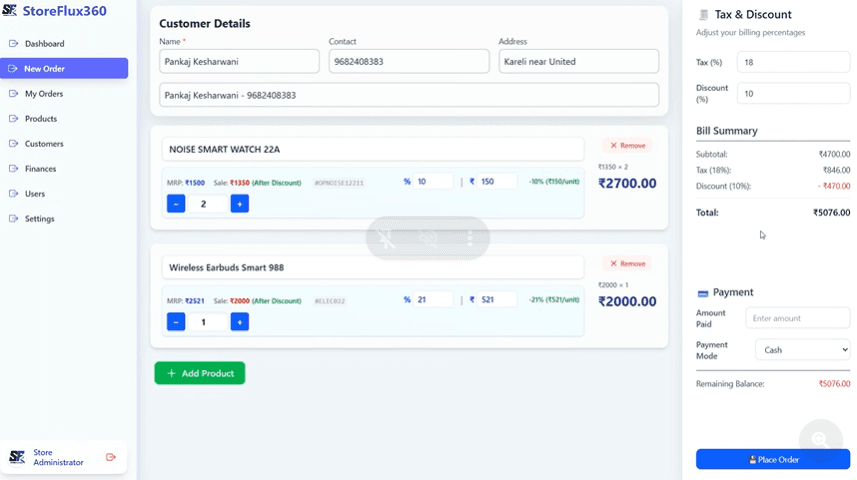Click the Products sidebar icon

tap(14, 119)
